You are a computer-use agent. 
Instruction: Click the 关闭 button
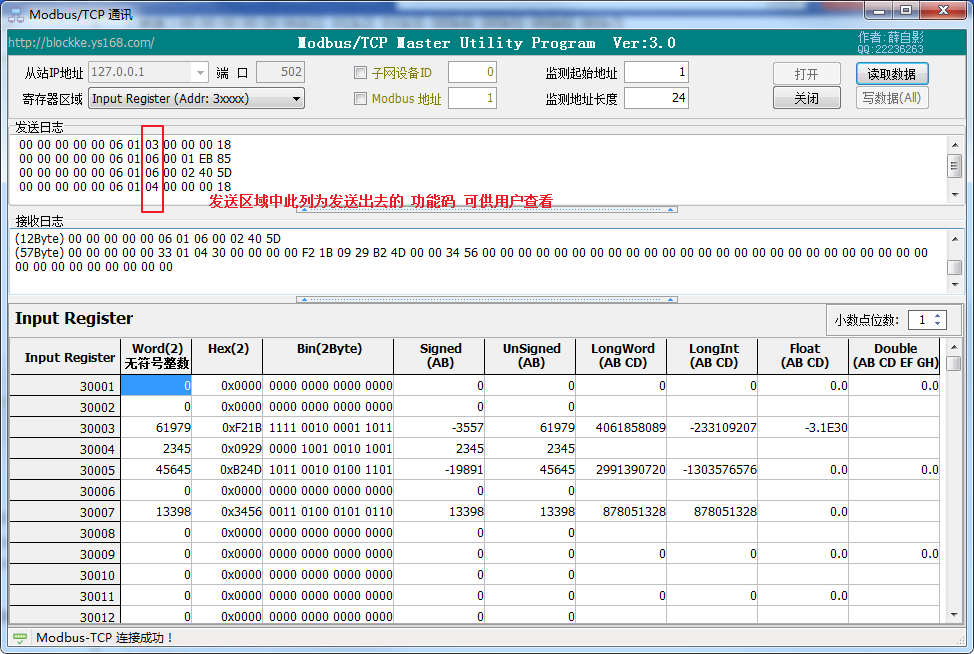pos(806,98)
